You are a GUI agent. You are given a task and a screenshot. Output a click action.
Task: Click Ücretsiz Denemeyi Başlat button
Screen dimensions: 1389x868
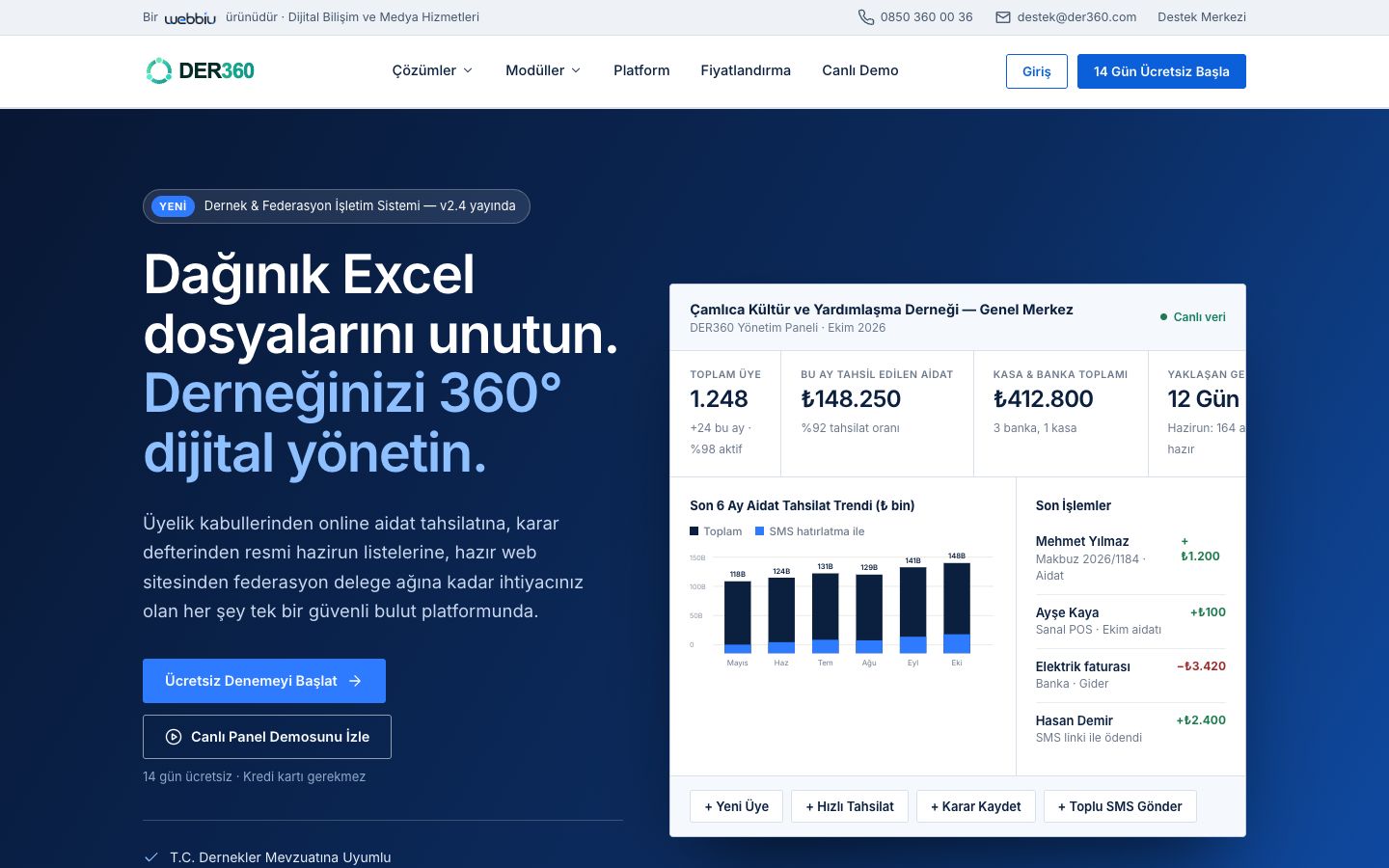click(x=264, y=681)
